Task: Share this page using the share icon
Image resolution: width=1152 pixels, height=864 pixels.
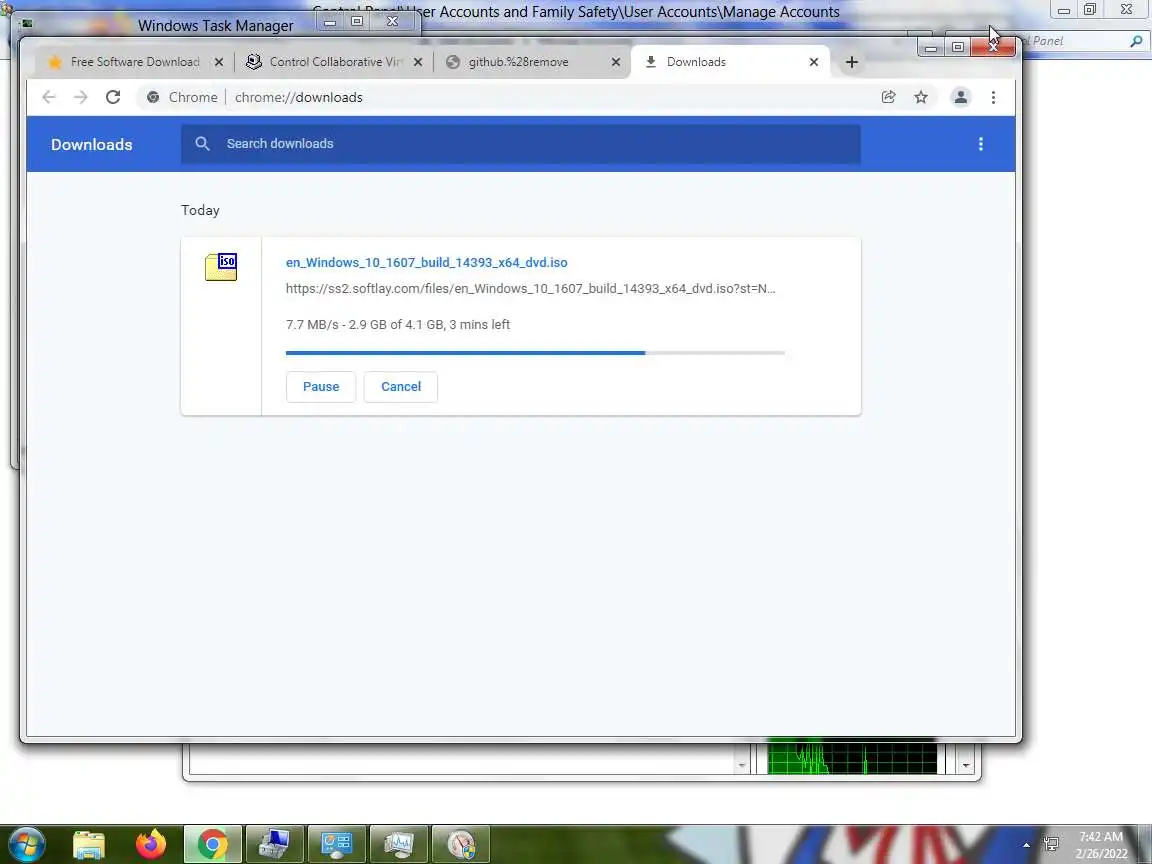Action: click(888, 97)
